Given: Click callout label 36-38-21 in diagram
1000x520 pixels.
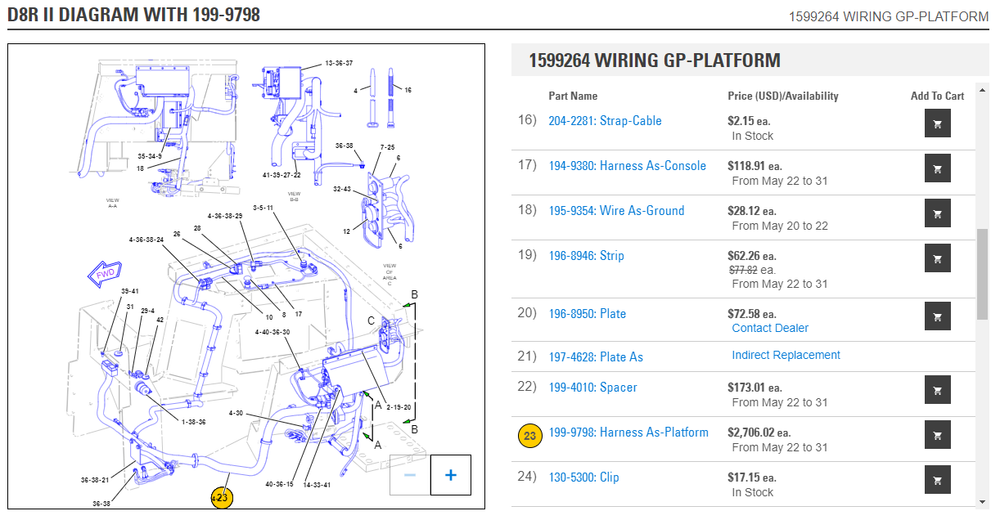Looking at the screenshot, I should (x=95, y=480).
